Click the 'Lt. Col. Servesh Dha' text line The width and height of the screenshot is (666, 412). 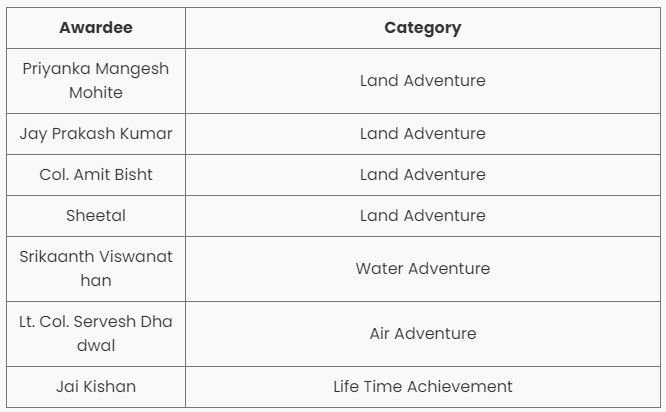96,322
